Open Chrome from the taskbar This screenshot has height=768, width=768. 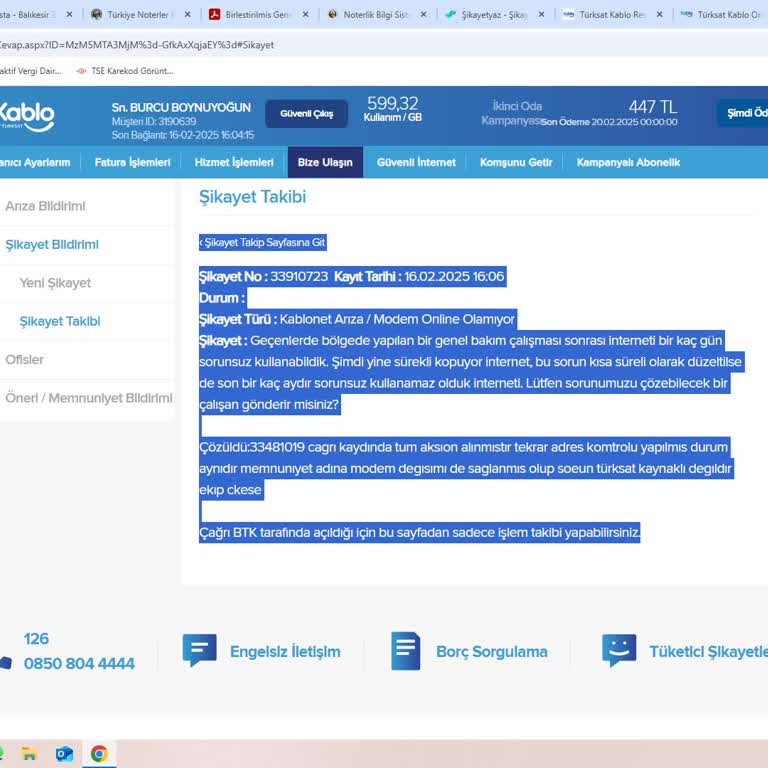point(99,754)
